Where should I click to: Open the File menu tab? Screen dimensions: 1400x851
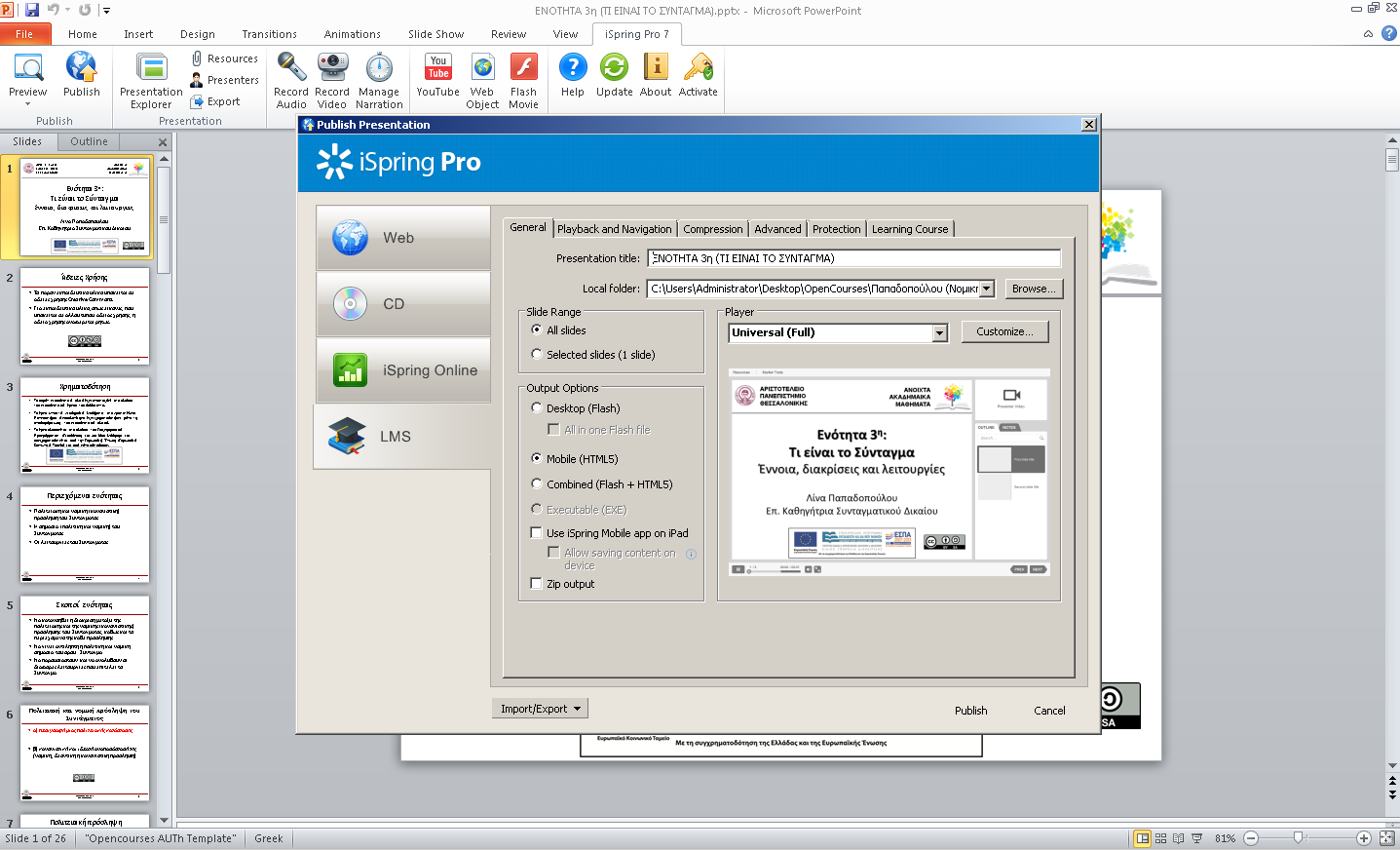pyautogui.click(x=24, y=34)
